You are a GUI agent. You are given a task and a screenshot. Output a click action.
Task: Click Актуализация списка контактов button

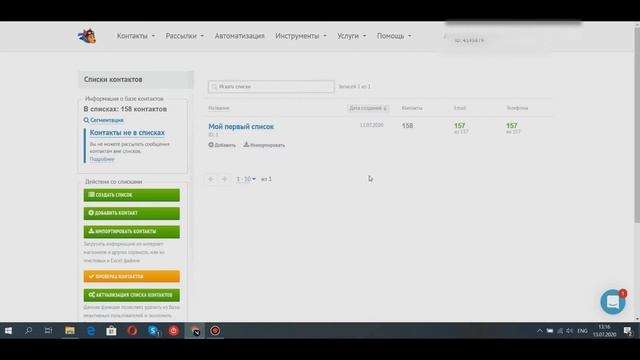131,295
